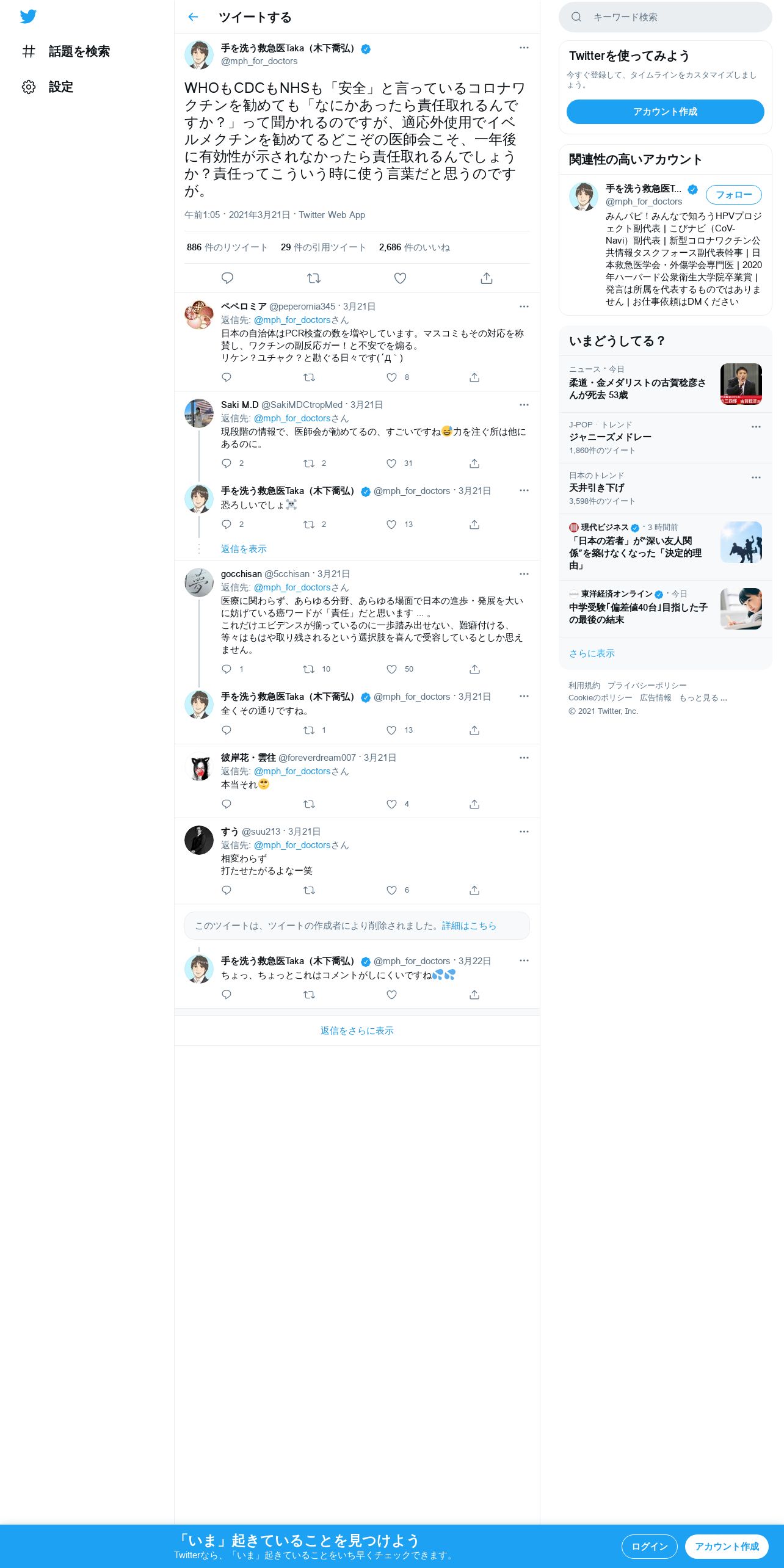Like the main tweet with heart icon
The image size is (784, 1568).
pyautogui.click(x=400, y=278)
